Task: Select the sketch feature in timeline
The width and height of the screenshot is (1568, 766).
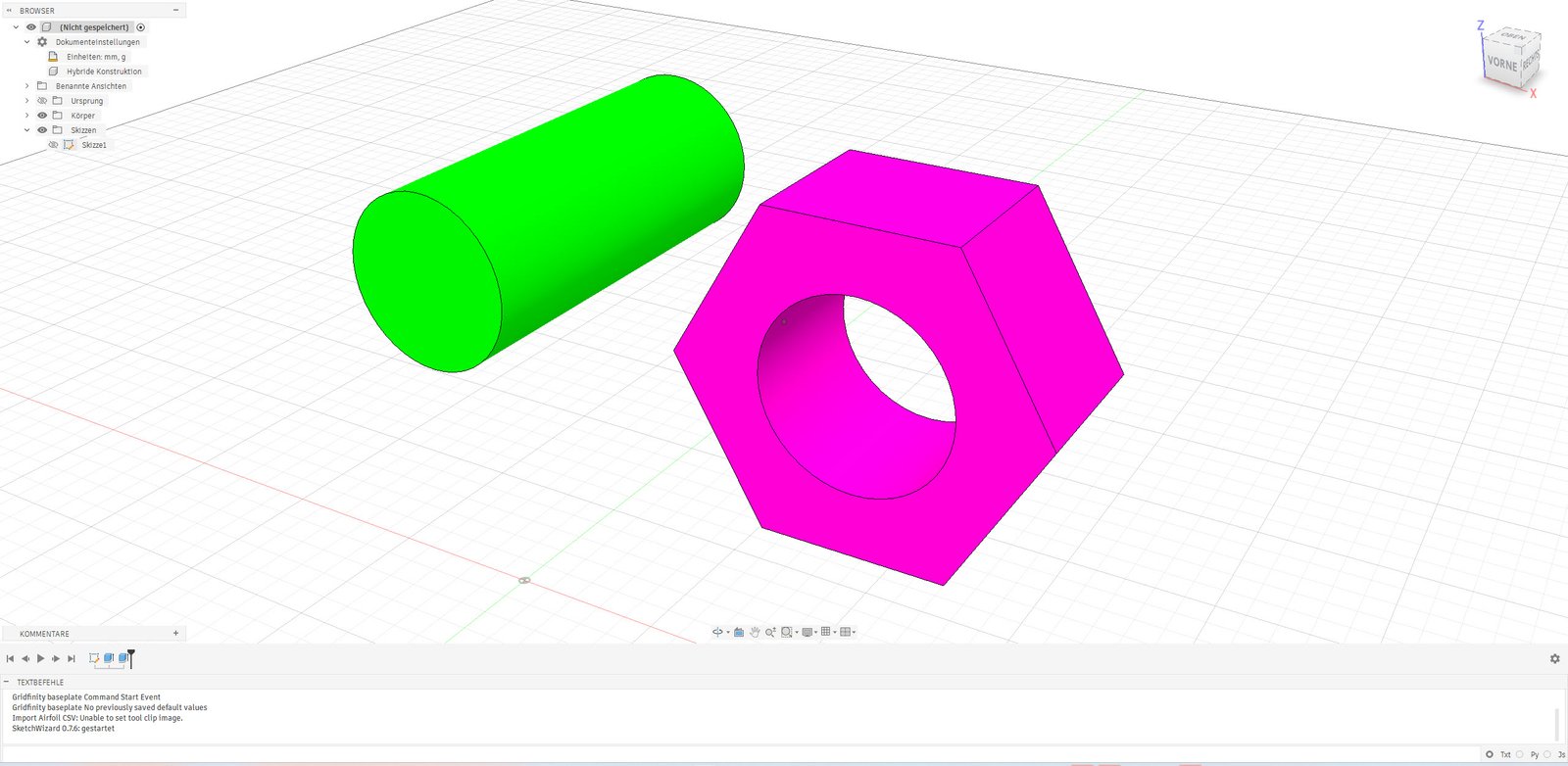Action: 94,658
